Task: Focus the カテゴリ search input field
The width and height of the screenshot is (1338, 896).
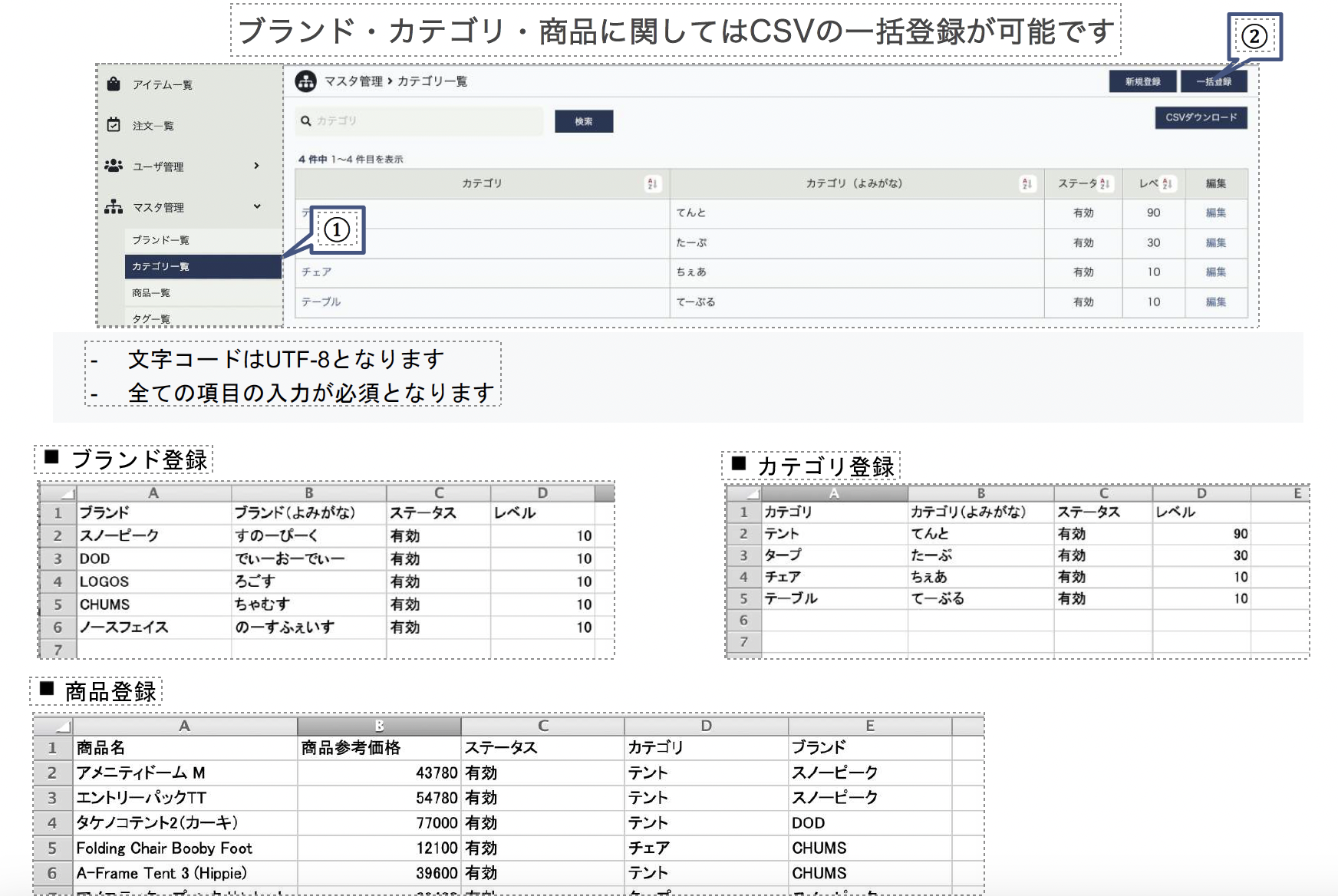Action: (426, 121)
